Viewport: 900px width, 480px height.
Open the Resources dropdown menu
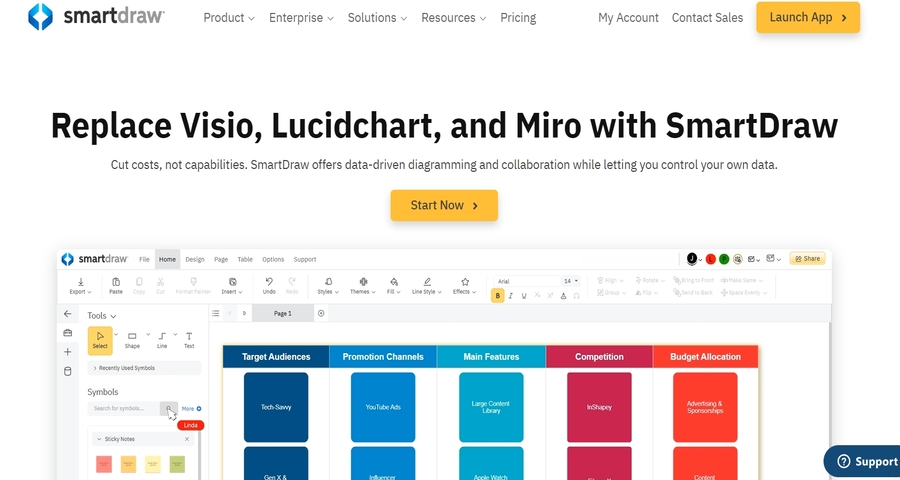[454, 18]
